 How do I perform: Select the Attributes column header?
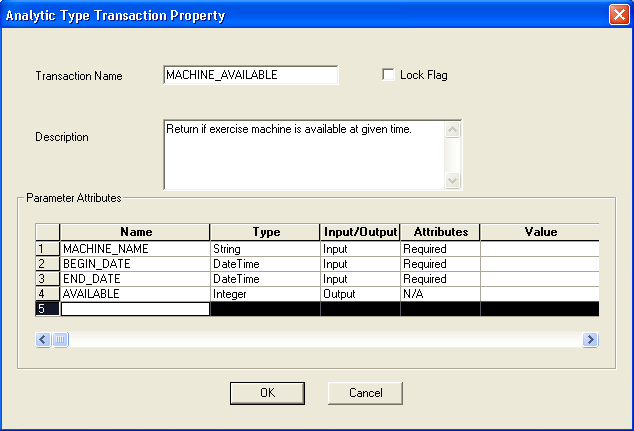pyautogui.click(x=440, y=232)
